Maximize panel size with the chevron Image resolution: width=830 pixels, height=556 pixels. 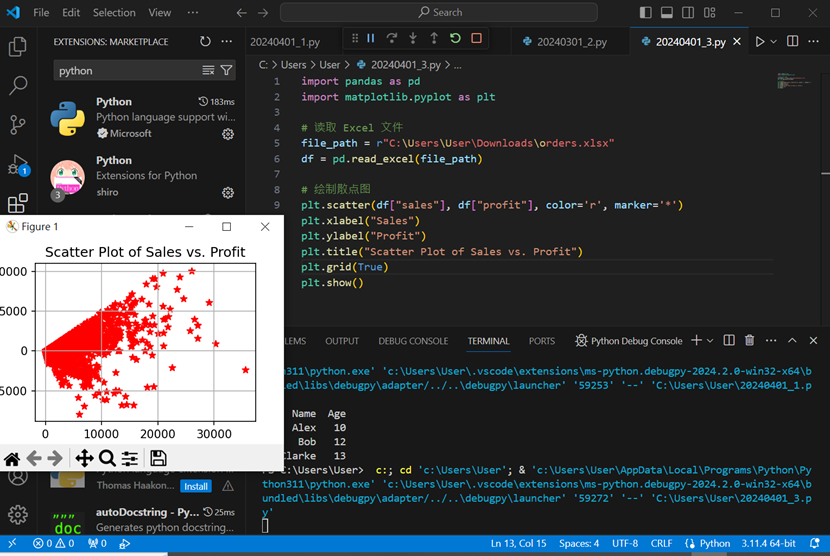(x=792, y=341)
